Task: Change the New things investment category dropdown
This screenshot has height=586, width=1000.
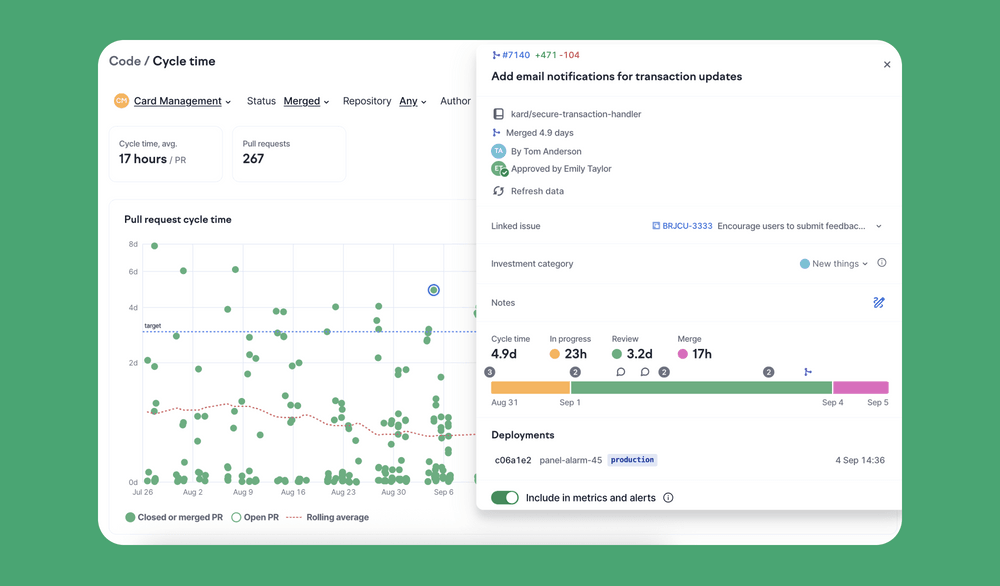Action: click(840, 263)
